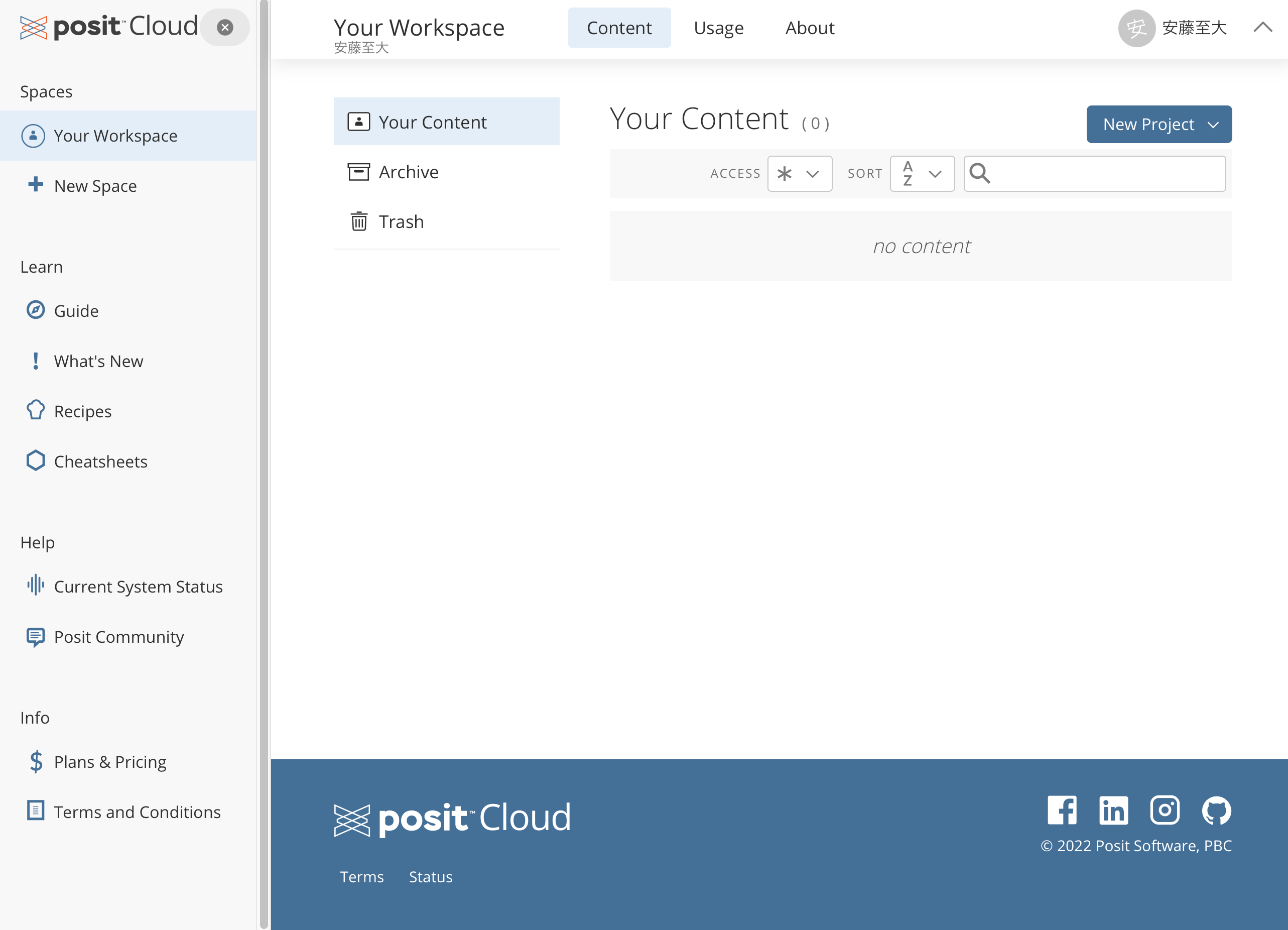Collapse the user account menu chevron
This screenshot has width=1288, height=930.
[x=1262, y=27]
